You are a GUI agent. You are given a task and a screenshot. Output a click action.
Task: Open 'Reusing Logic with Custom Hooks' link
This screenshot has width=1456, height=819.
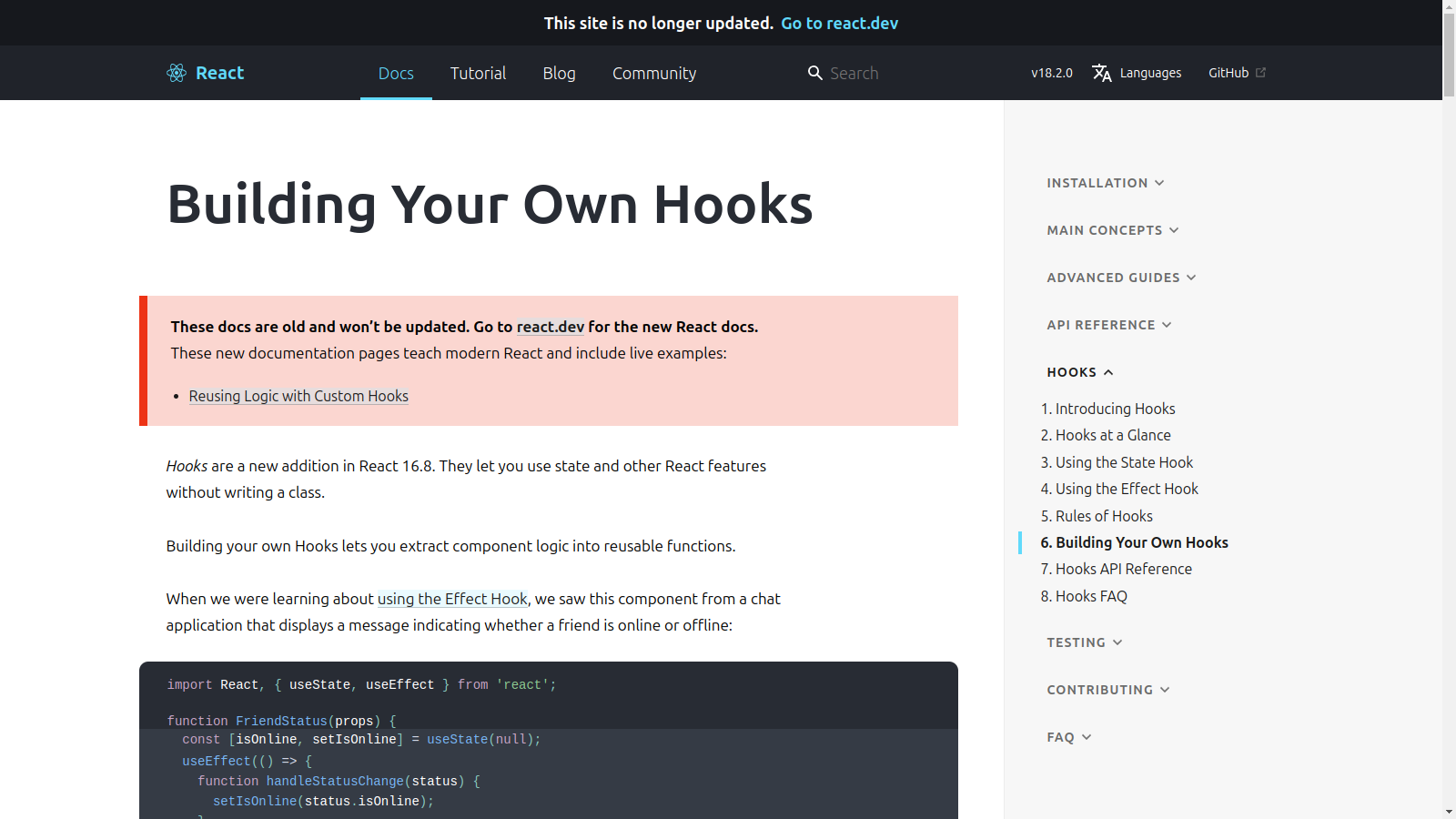click(x=298, y=396)
